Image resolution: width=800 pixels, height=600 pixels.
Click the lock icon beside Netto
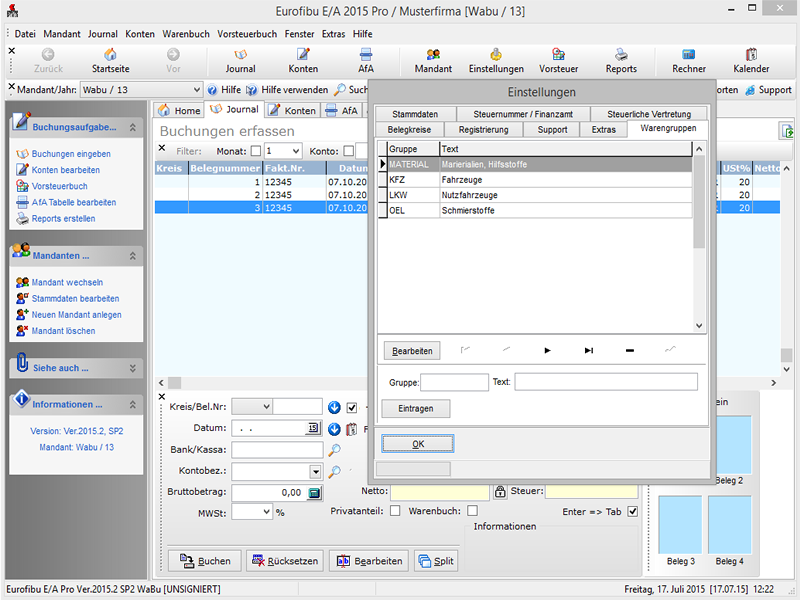click(499, 492)
